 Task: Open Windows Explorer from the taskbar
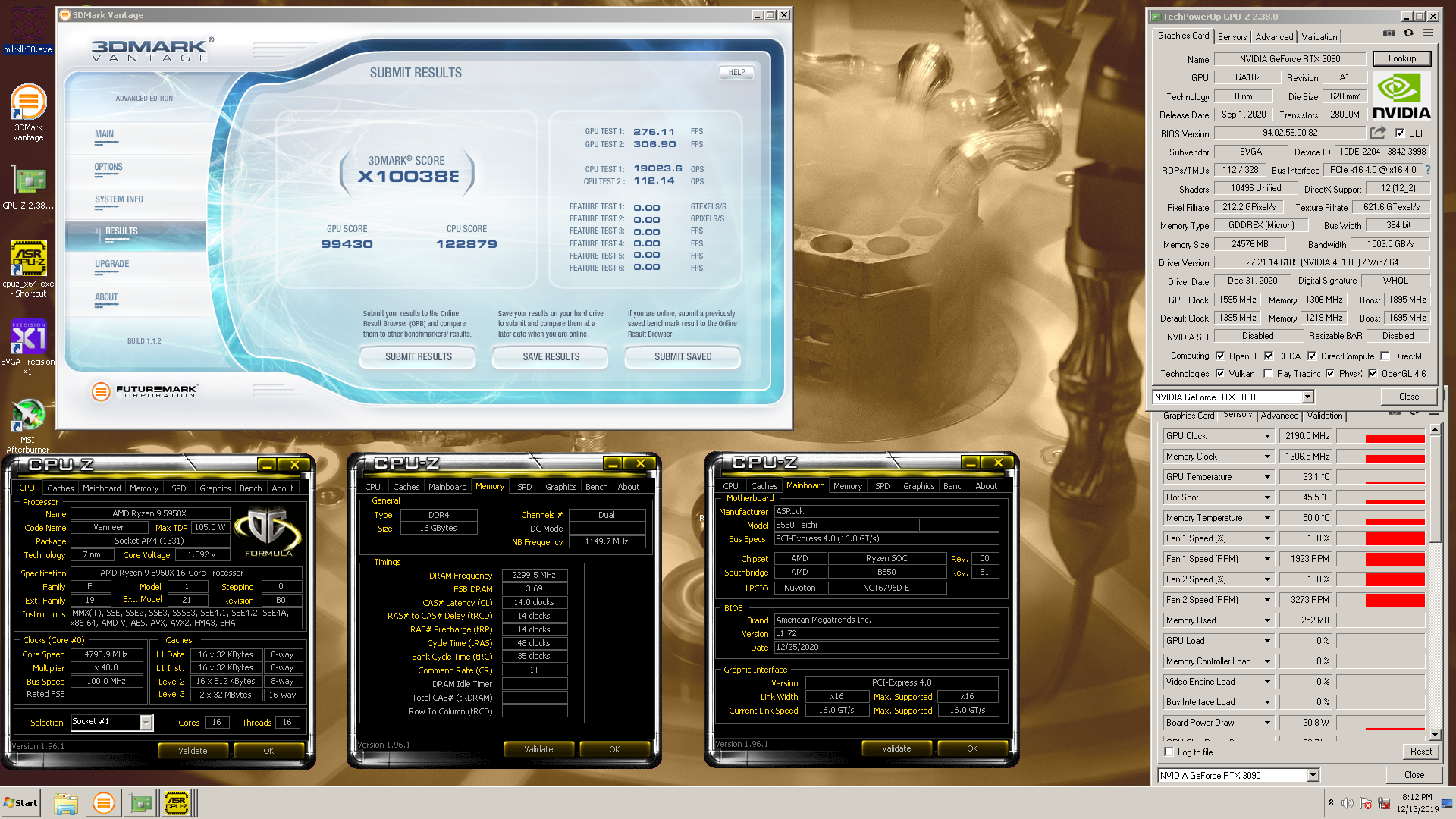pos(66,803)
